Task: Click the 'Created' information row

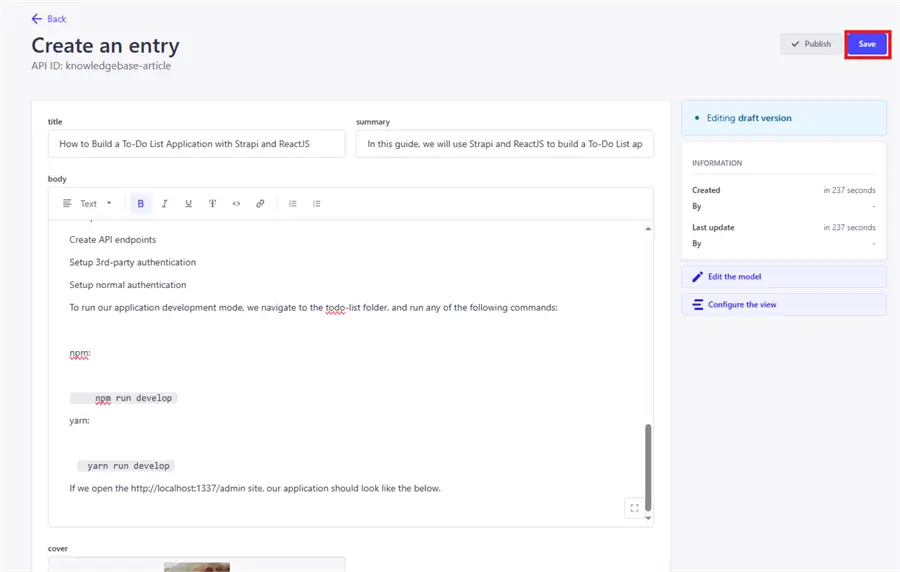Action: [x=783, y=190]
